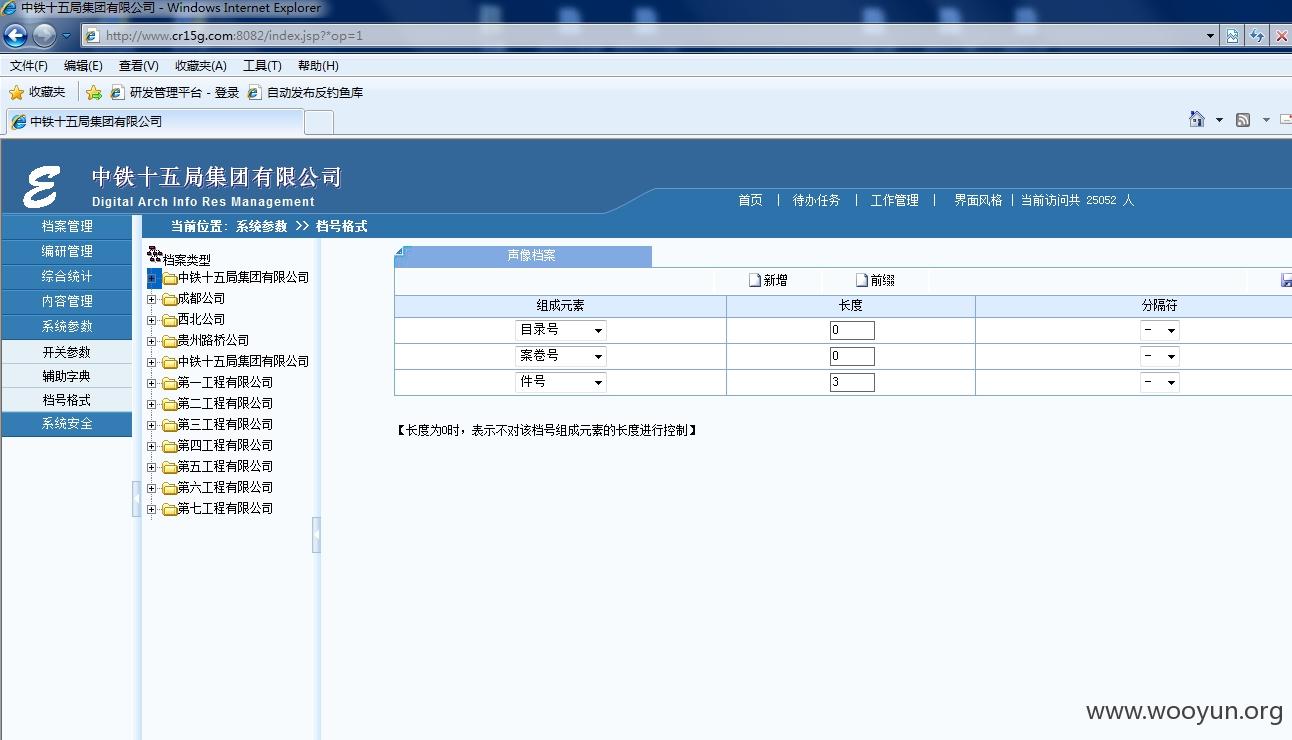Image resolution: width=1292 pixels, height=740 pixels.
Task: Click the IE home page icon
Action: tap(1197, 119)
